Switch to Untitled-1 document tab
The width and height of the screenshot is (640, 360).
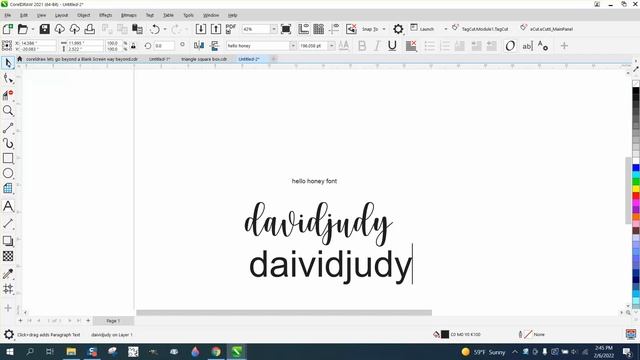pos(159,59)
